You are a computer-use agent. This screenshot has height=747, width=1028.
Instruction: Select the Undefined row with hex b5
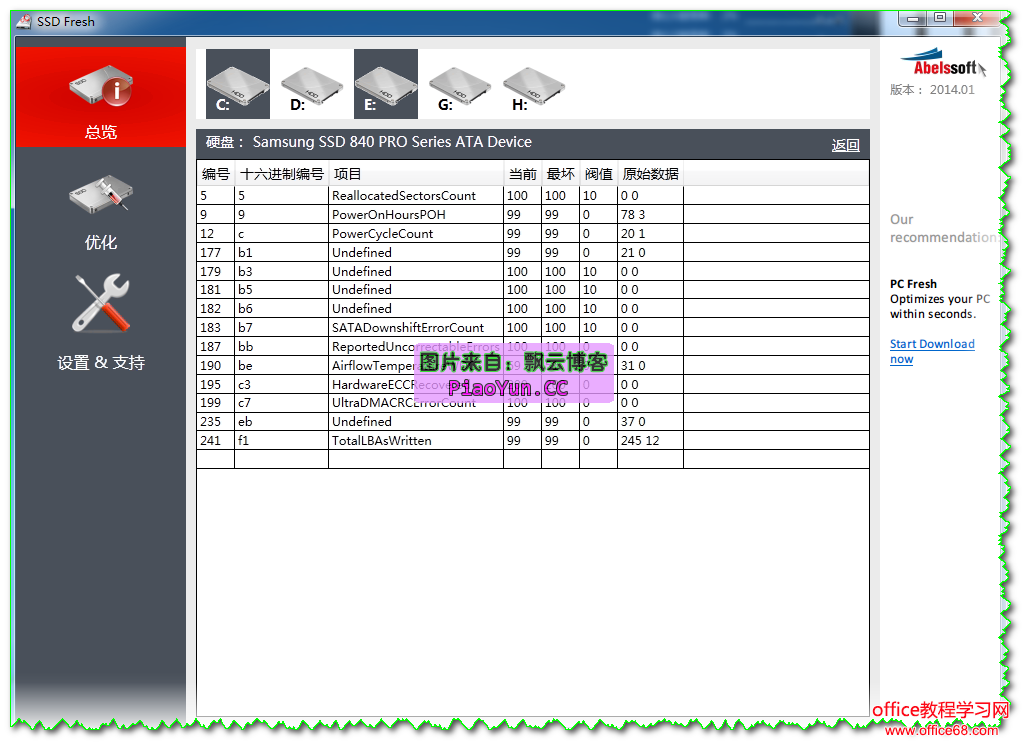(533, 289)
